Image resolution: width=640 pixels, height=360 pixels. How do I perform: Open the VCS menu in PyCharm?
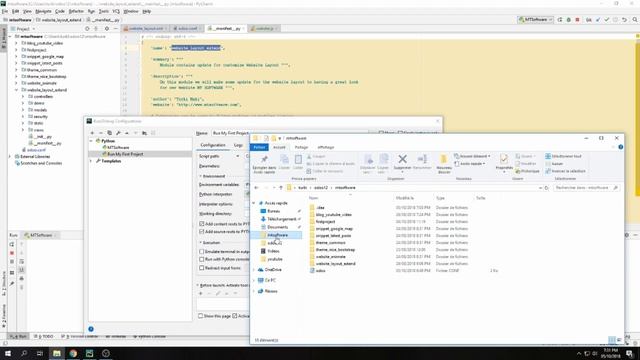pyautogui.click(x=116, y=11)
